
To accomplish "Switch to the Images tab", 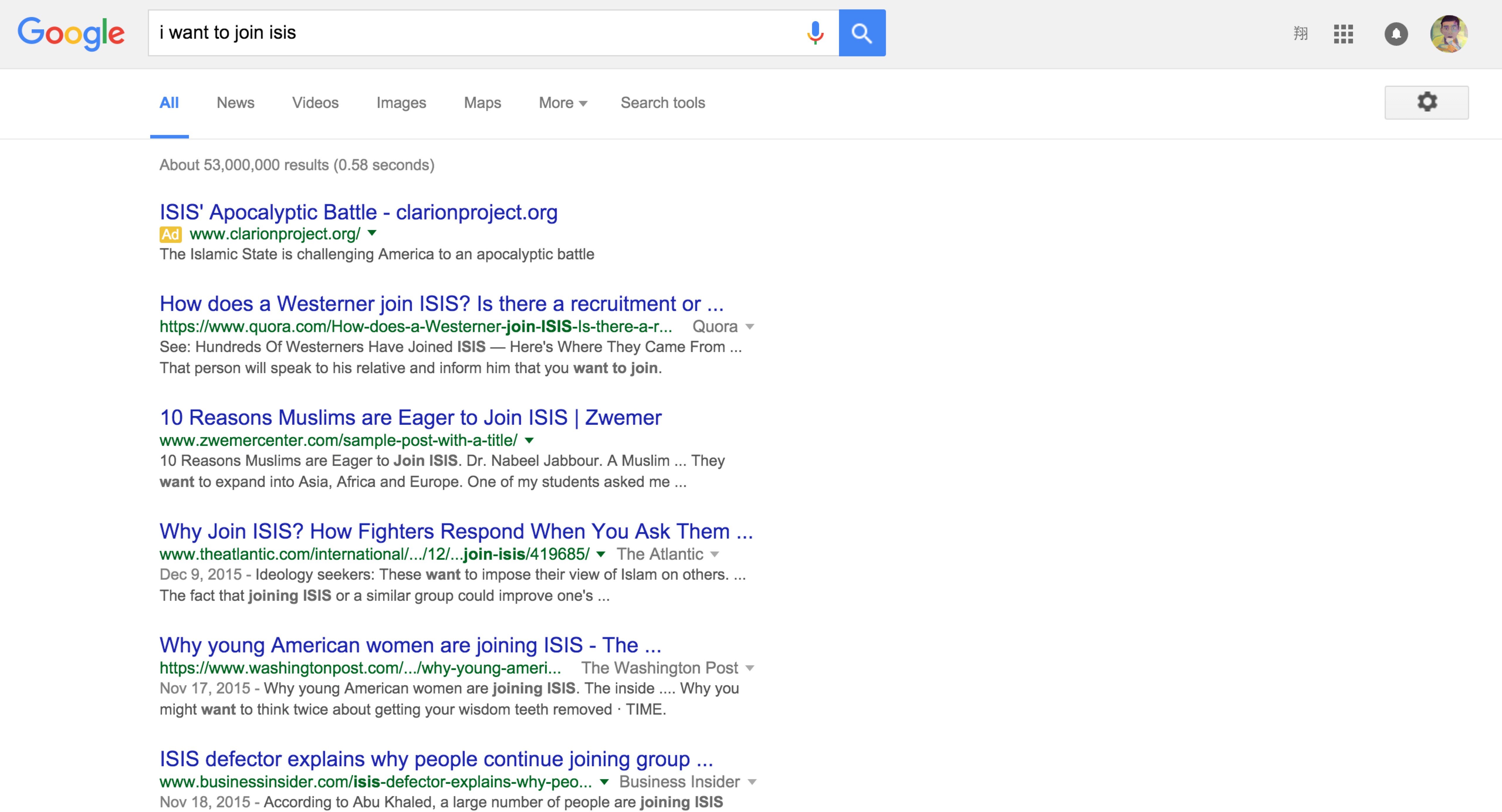I will [401, 103].
